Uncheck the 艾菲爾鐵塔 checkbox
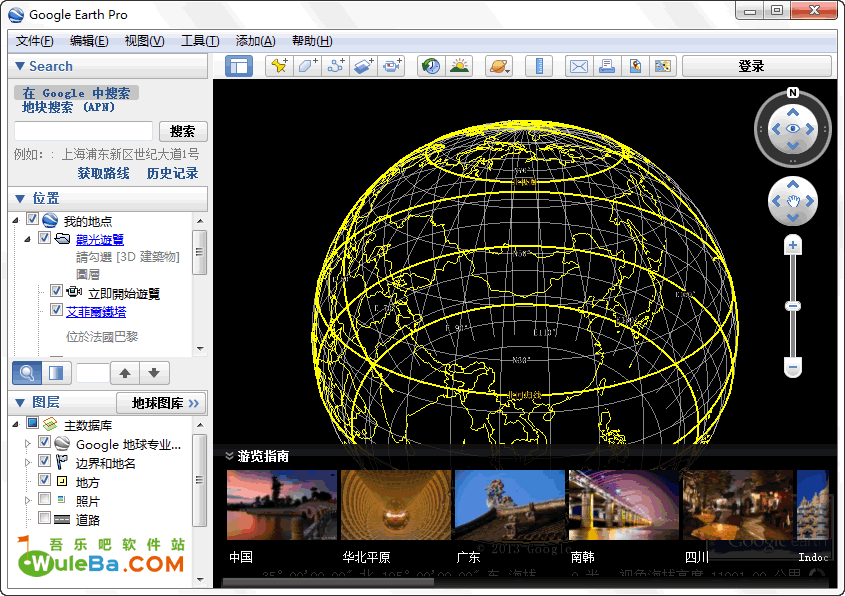Image resolution: width=845 pixels, height=596 pixels. tap(56, 310)
